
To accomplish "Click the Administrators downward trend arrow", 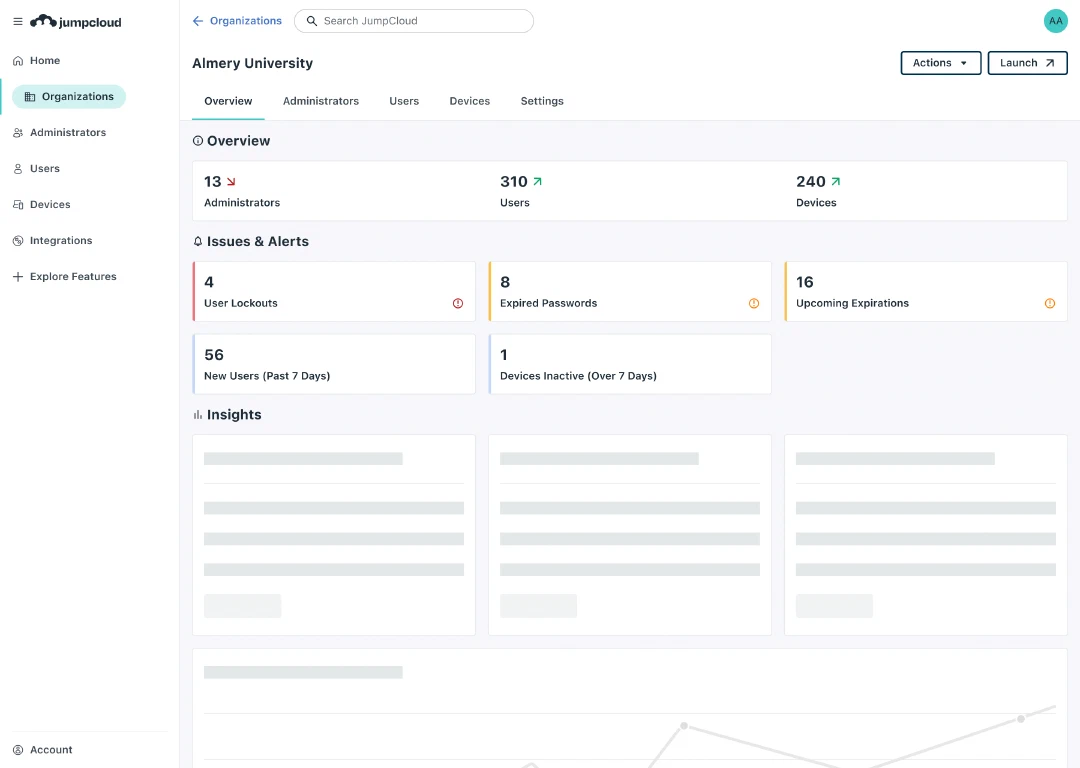I will coord(231,182).
